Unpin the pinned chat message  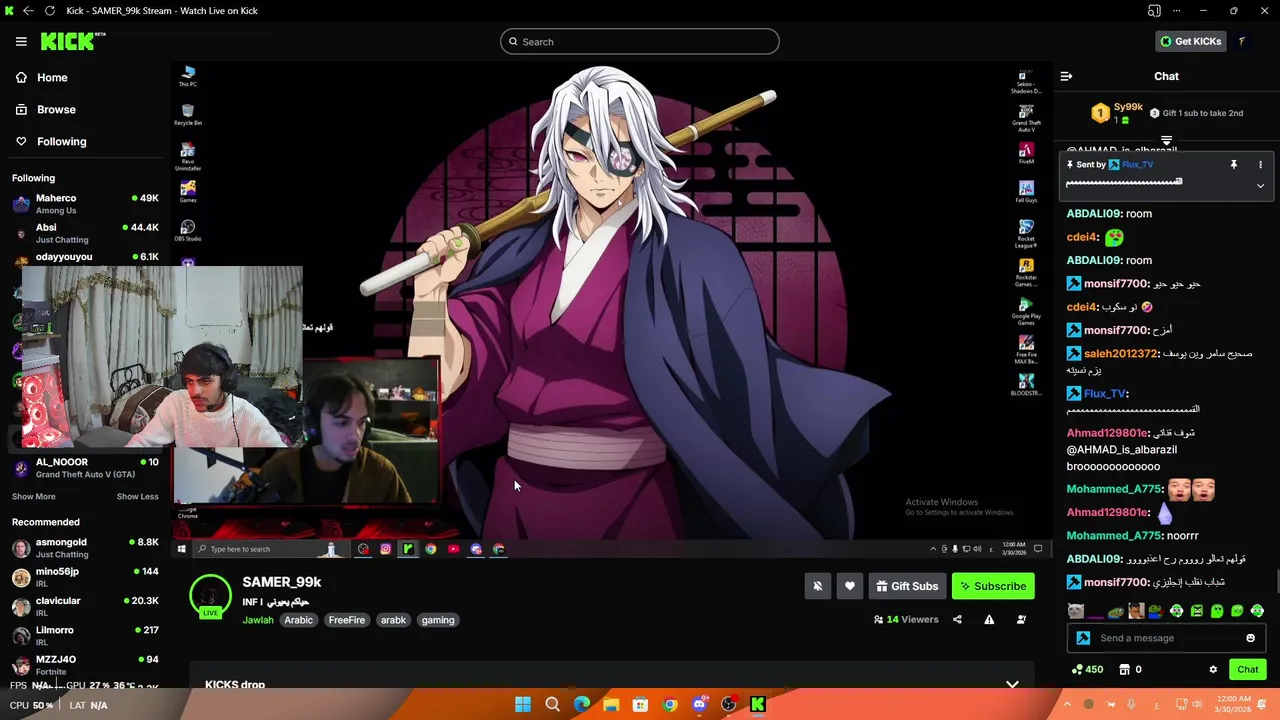(1234, 164)
